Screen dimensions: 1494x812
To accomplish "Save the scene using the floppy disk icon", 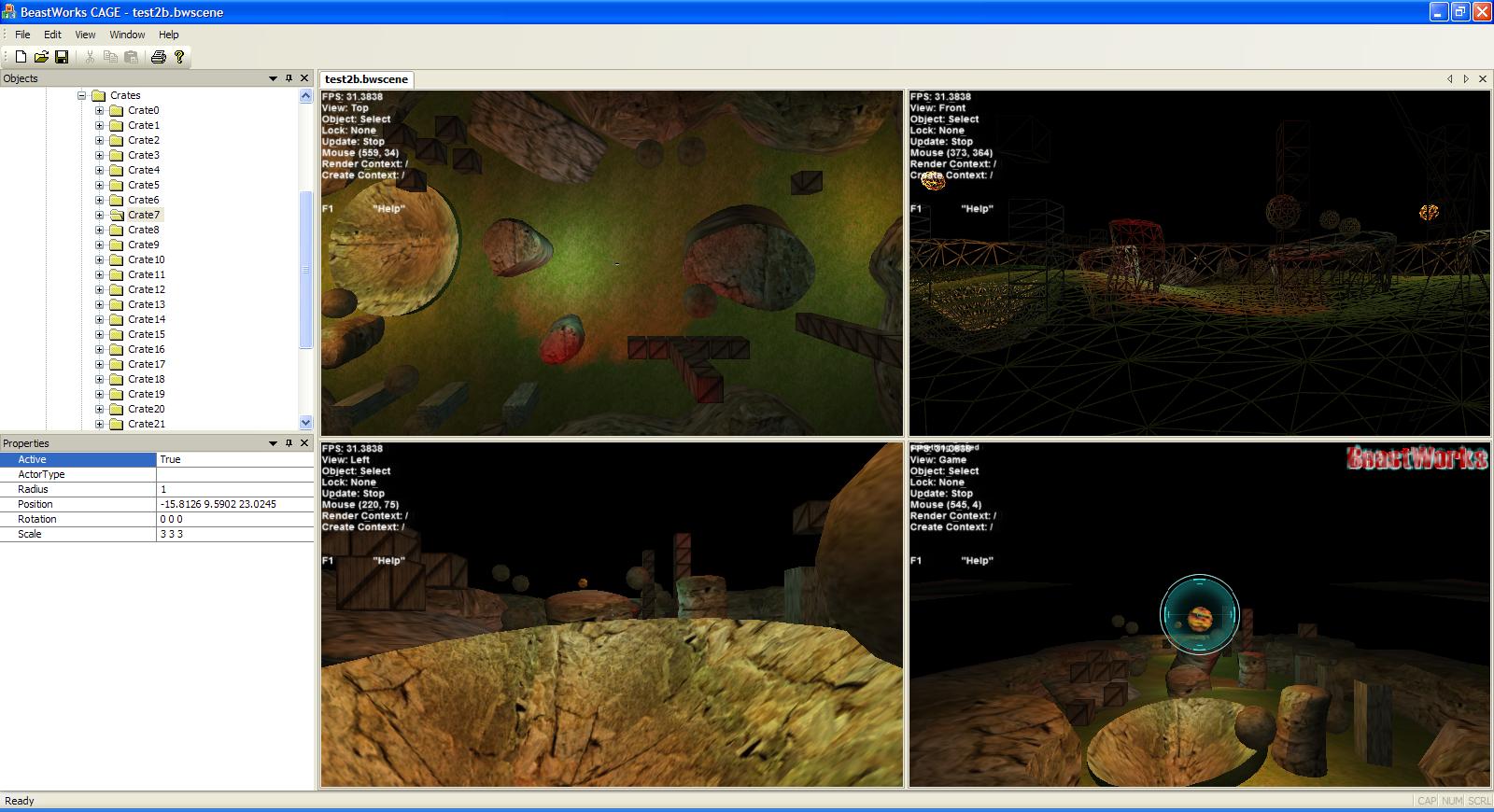I will click(x=62, y=57).
